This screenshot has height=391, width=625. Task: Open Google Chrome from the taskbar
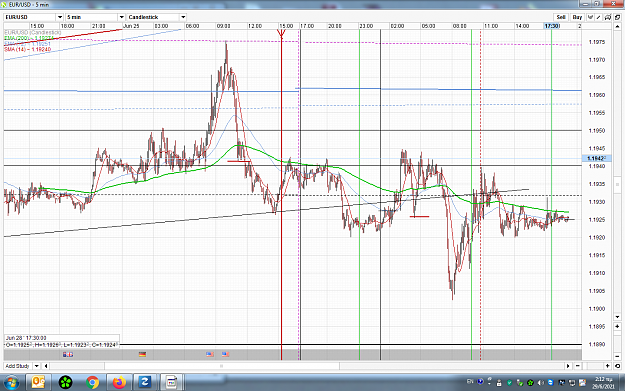(92, 383)
